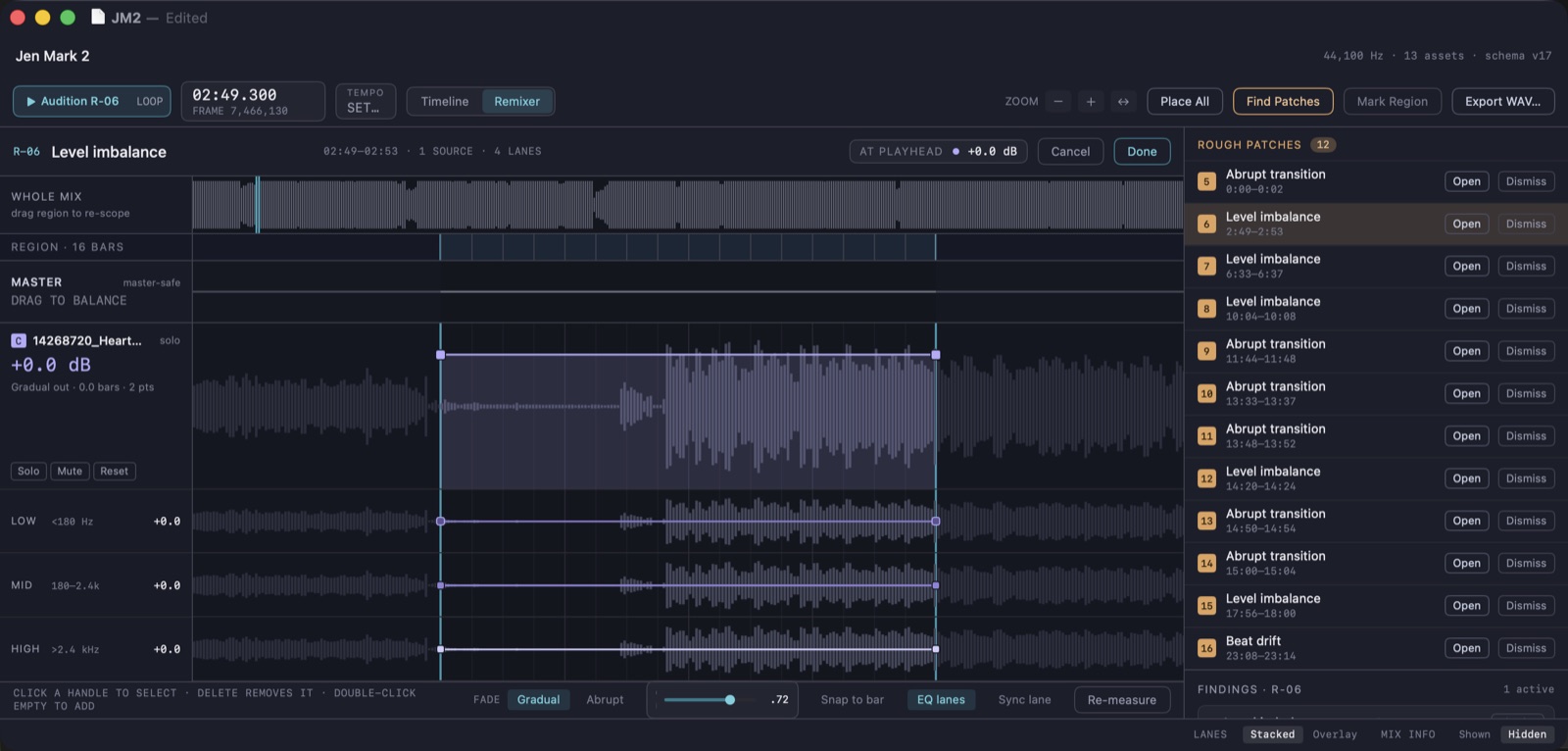The width and height of the screenshot is (1568, 751).
Task: Cancel the R-06 edit
Action: click(x=1070, y=151)
